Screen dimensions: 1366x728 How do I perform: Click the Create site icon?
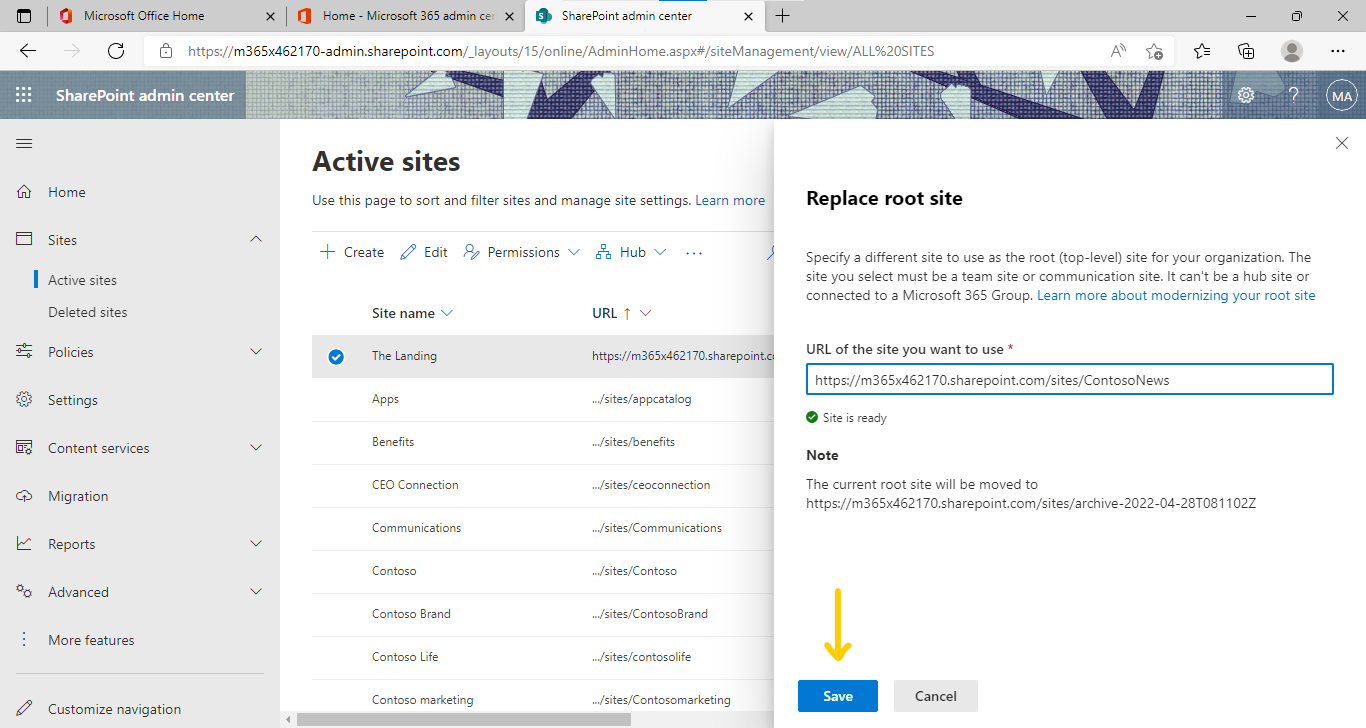[325, 251]
